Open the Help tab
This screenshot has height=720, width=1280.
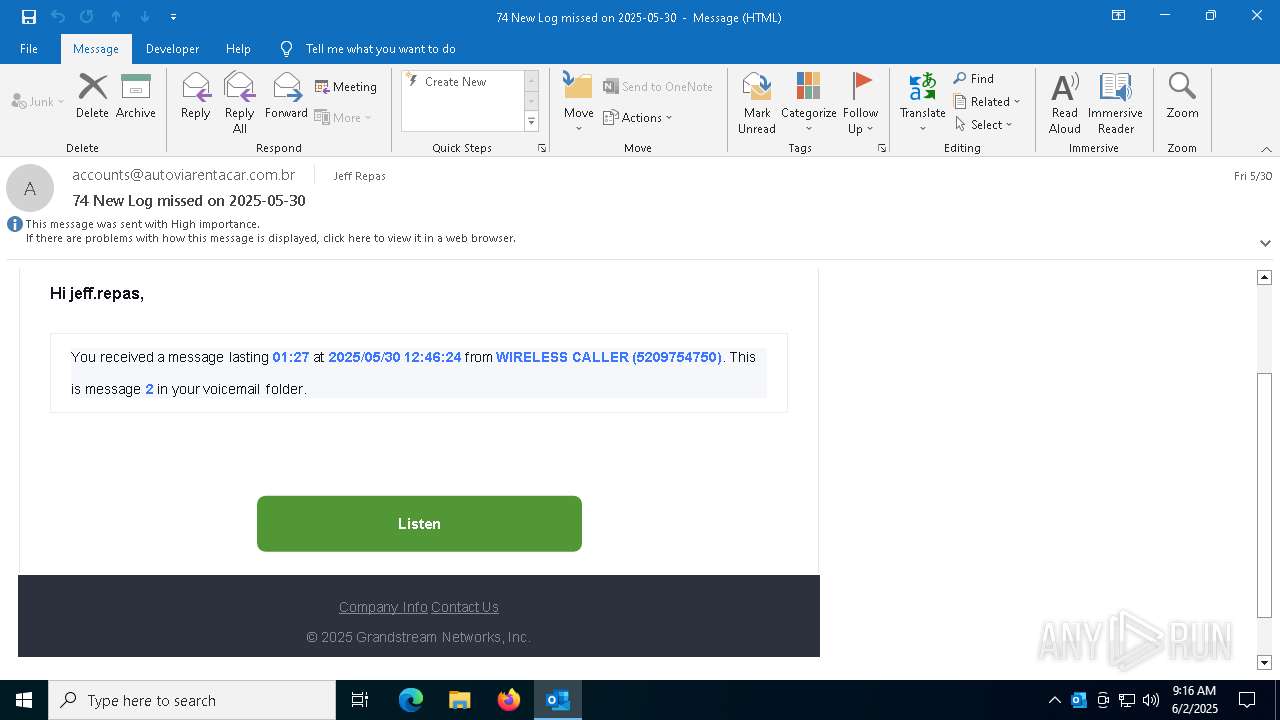[238, 48]
